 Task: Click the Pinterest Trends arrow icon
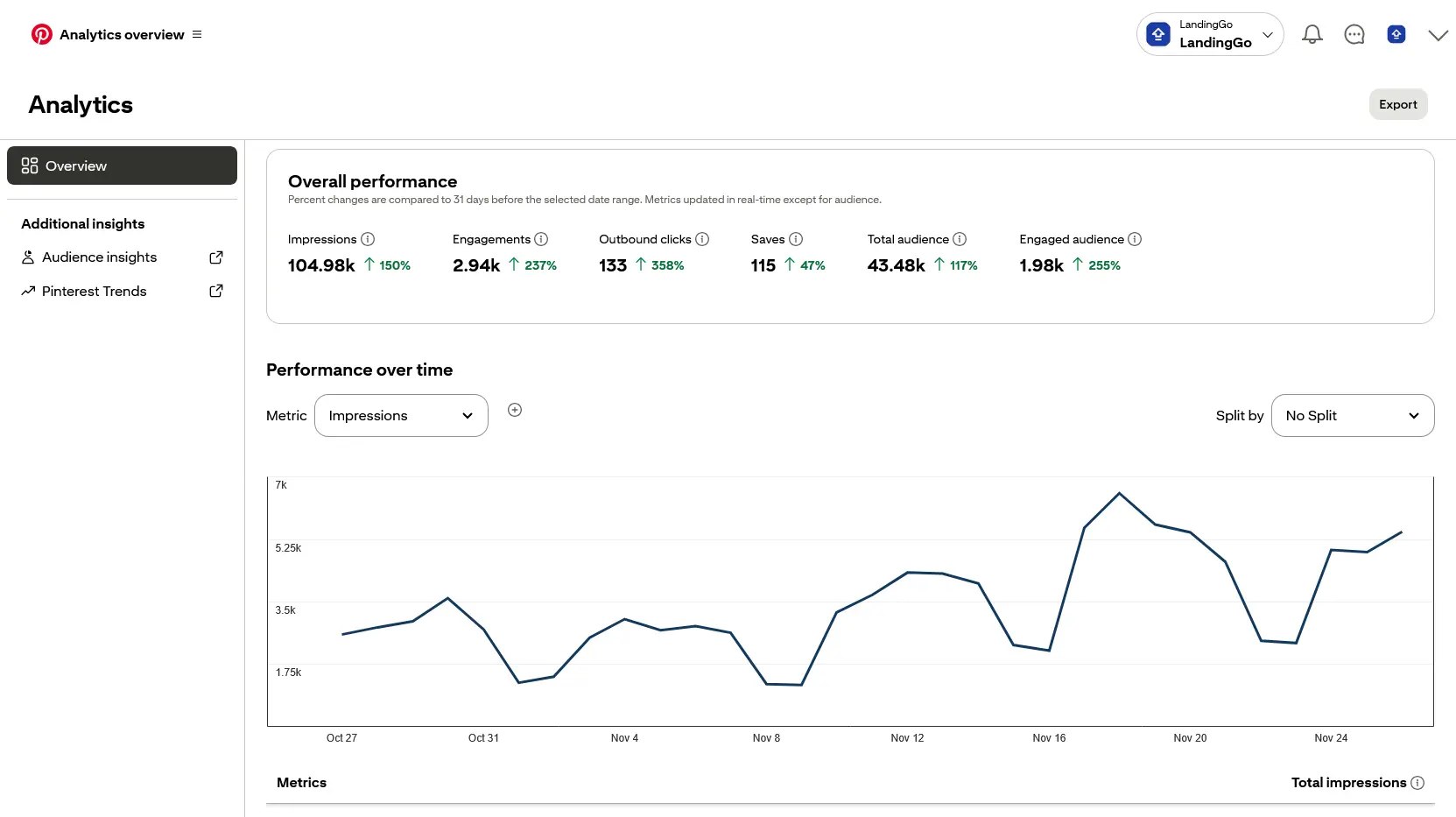point(28,291)
